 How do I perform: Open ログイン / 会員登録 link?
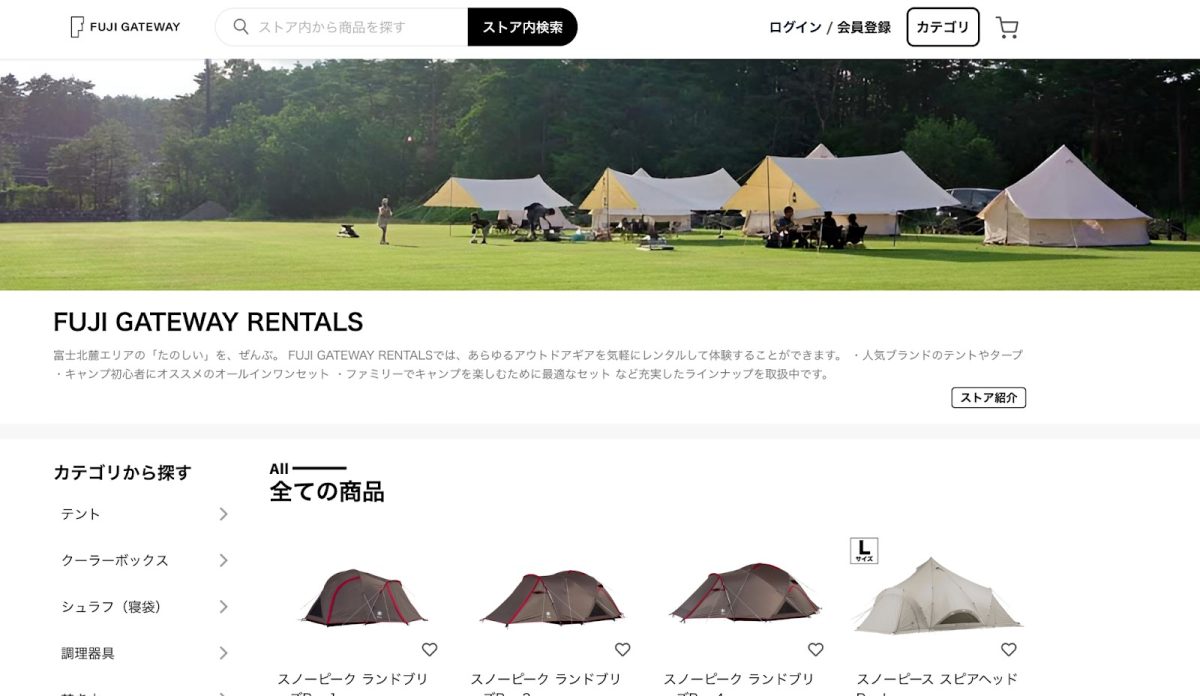tap(830, 27)
